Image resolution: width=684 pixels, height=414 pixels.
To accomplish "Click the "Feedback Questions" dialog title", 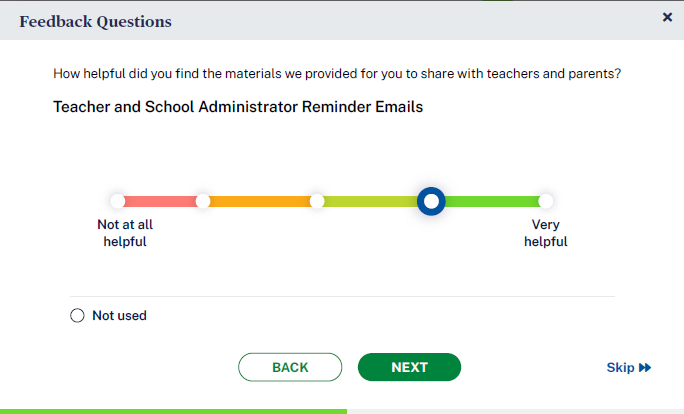I will pos(95,21).
